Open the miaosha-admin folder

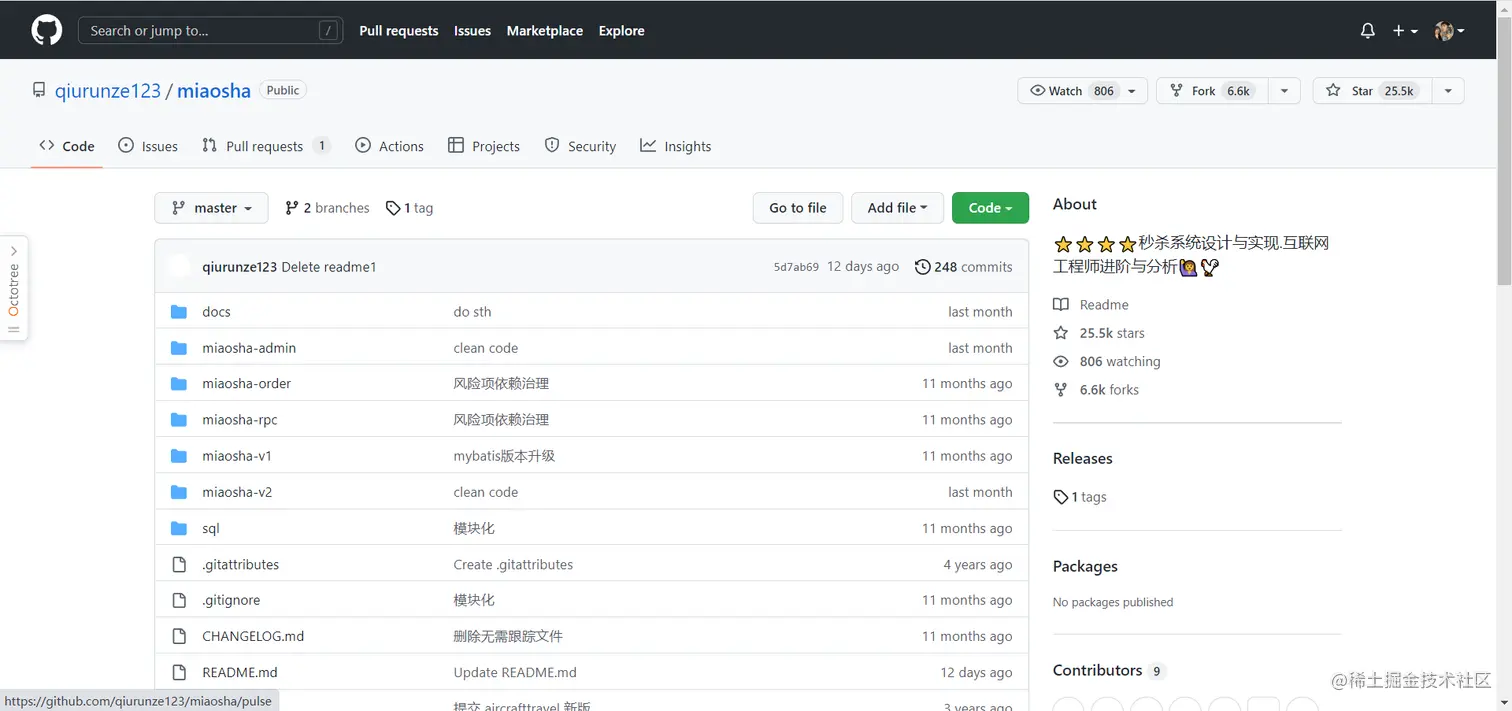point(249,348)
